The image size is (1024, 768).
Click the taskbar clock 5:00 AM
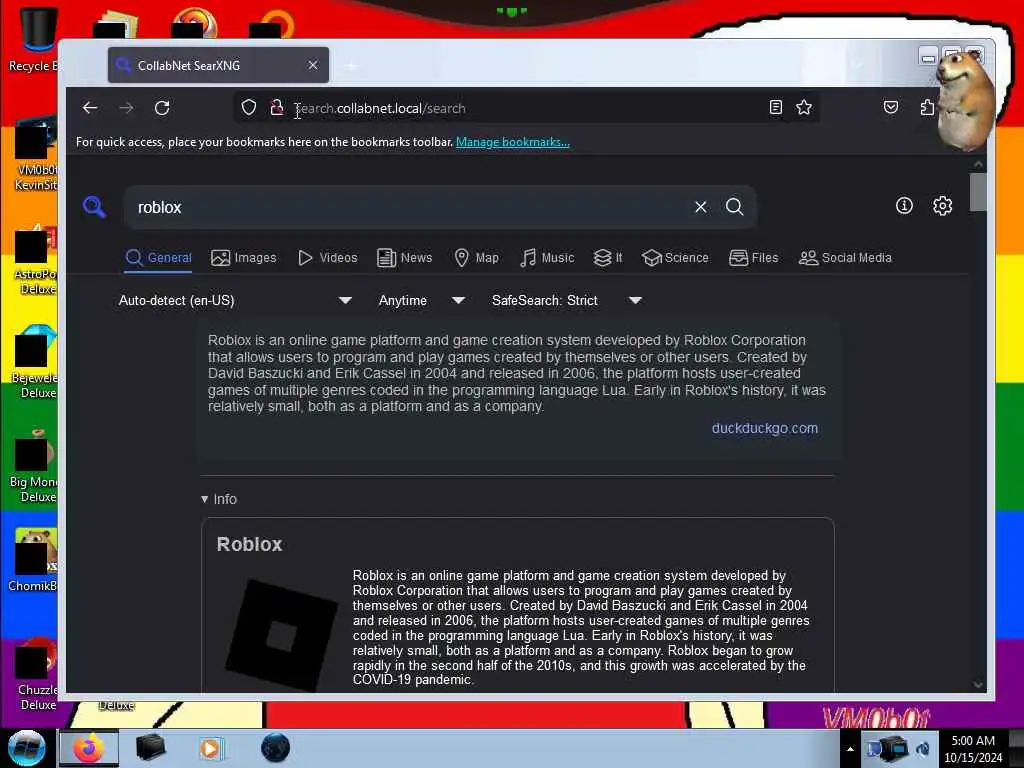(973, 749)
